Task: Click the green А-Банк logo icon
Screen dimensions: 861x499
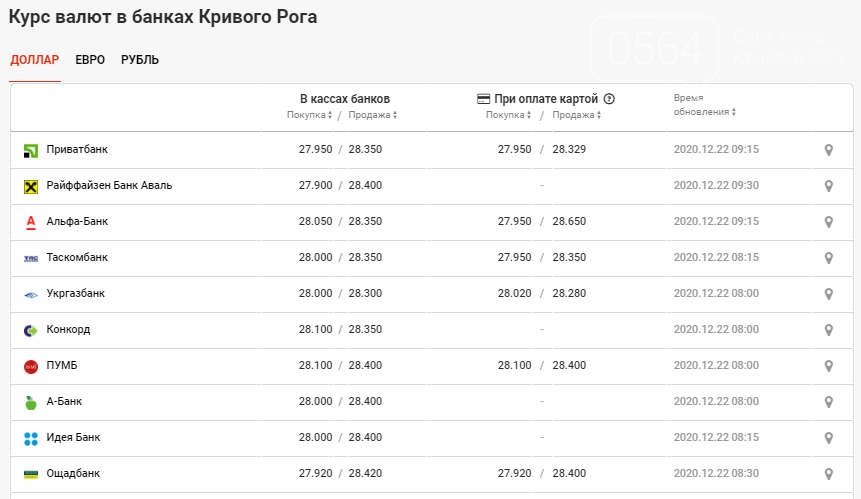Action: coord(30,402)
